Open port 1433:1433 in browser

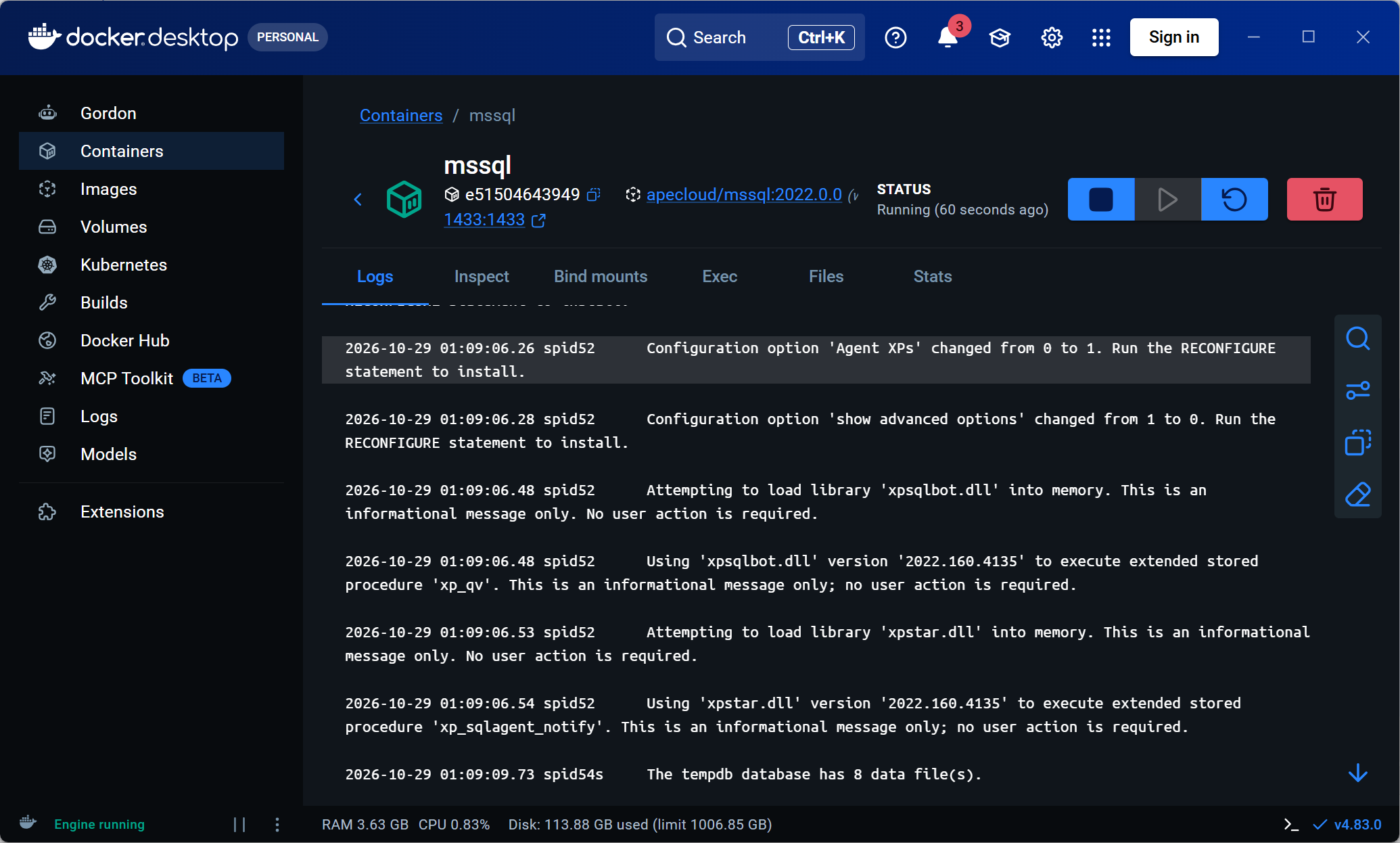tap(494, 220)
